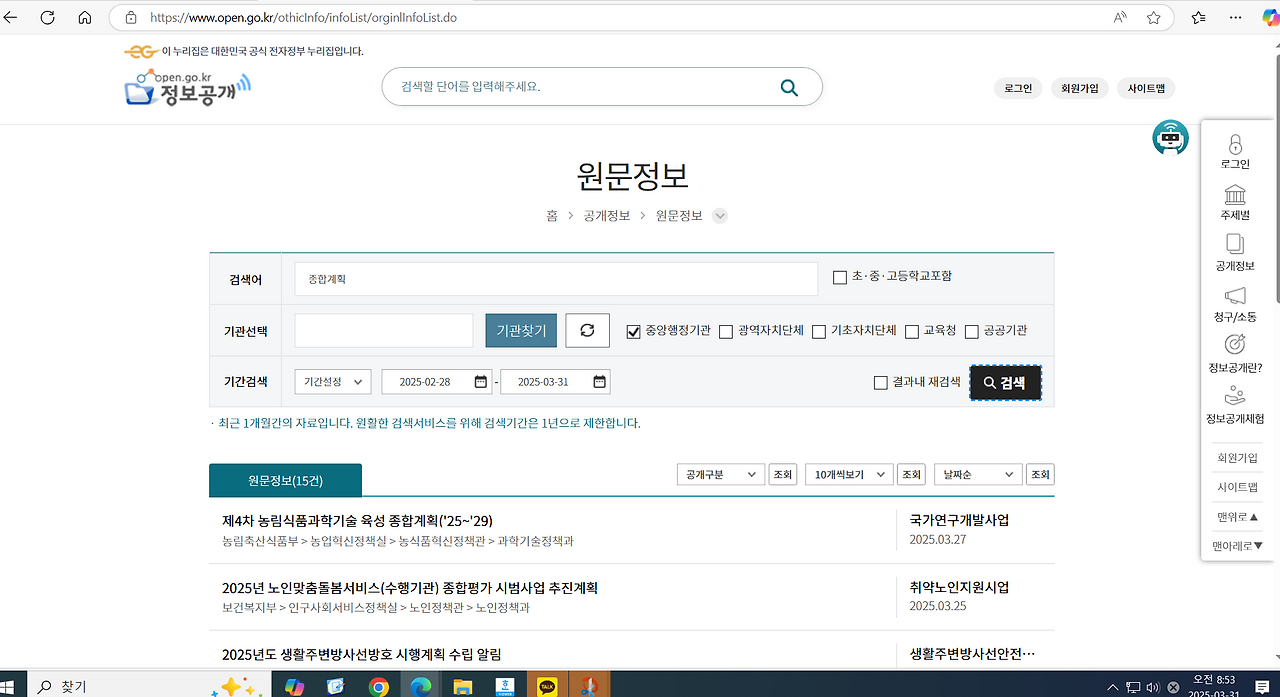Image resolution: width=1280 pixels, height=697 pixels.
Task: Click the 기관찾기 button
Action: pos(521,330)
